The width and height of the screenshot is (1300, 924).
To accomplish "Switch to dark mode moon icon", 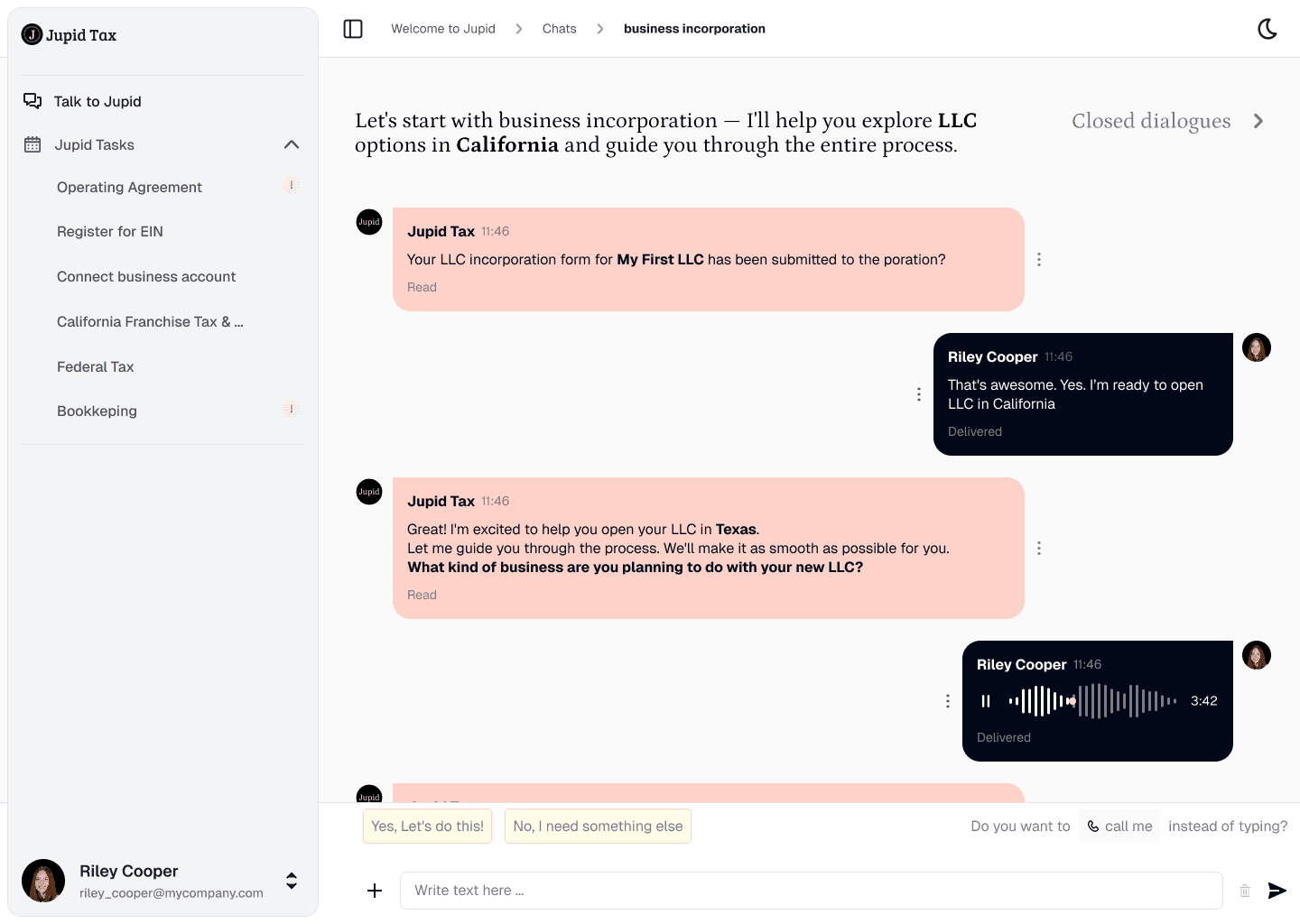I will [1267, 29].
